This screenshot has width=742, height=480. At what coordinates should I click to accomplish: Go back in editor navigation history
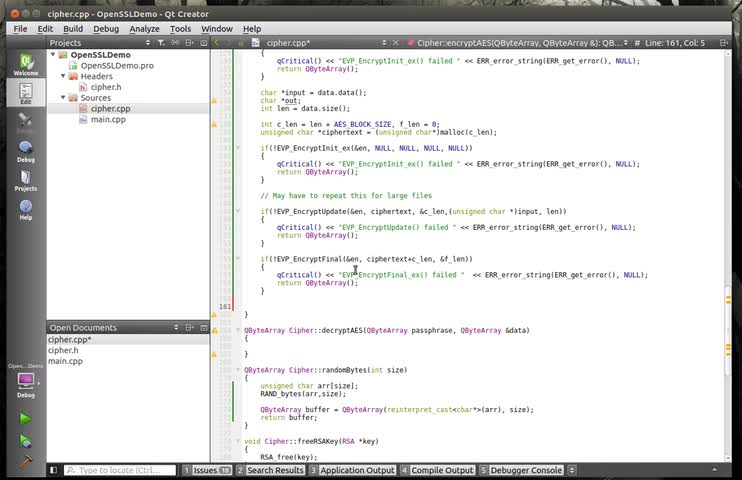click(217, 43)
